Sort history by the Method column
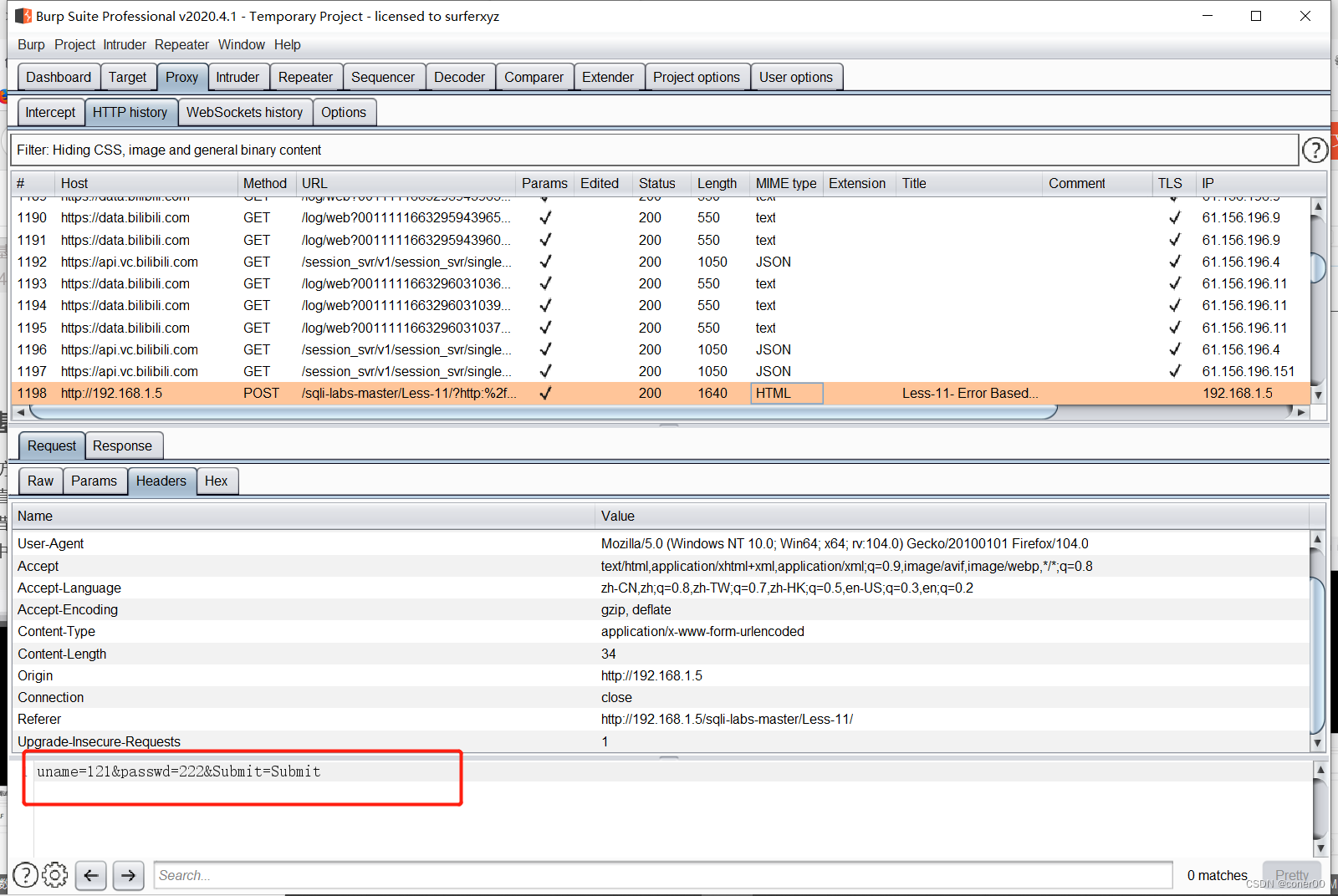Viewport: 1338px width, 896px height. coord(267,183)
